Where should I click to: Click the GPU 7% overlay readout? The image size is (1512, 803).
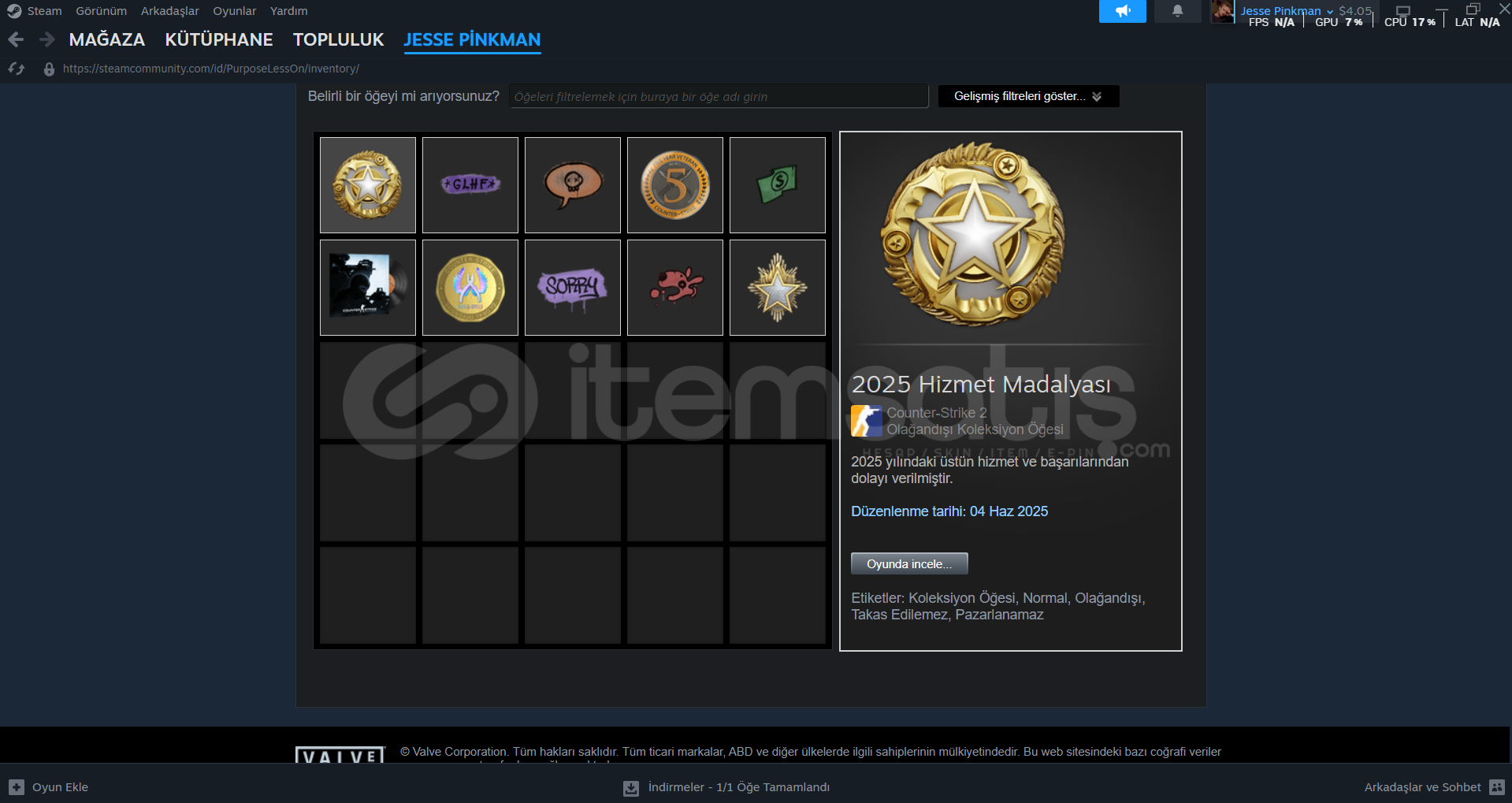click(x=1339, y=22)
